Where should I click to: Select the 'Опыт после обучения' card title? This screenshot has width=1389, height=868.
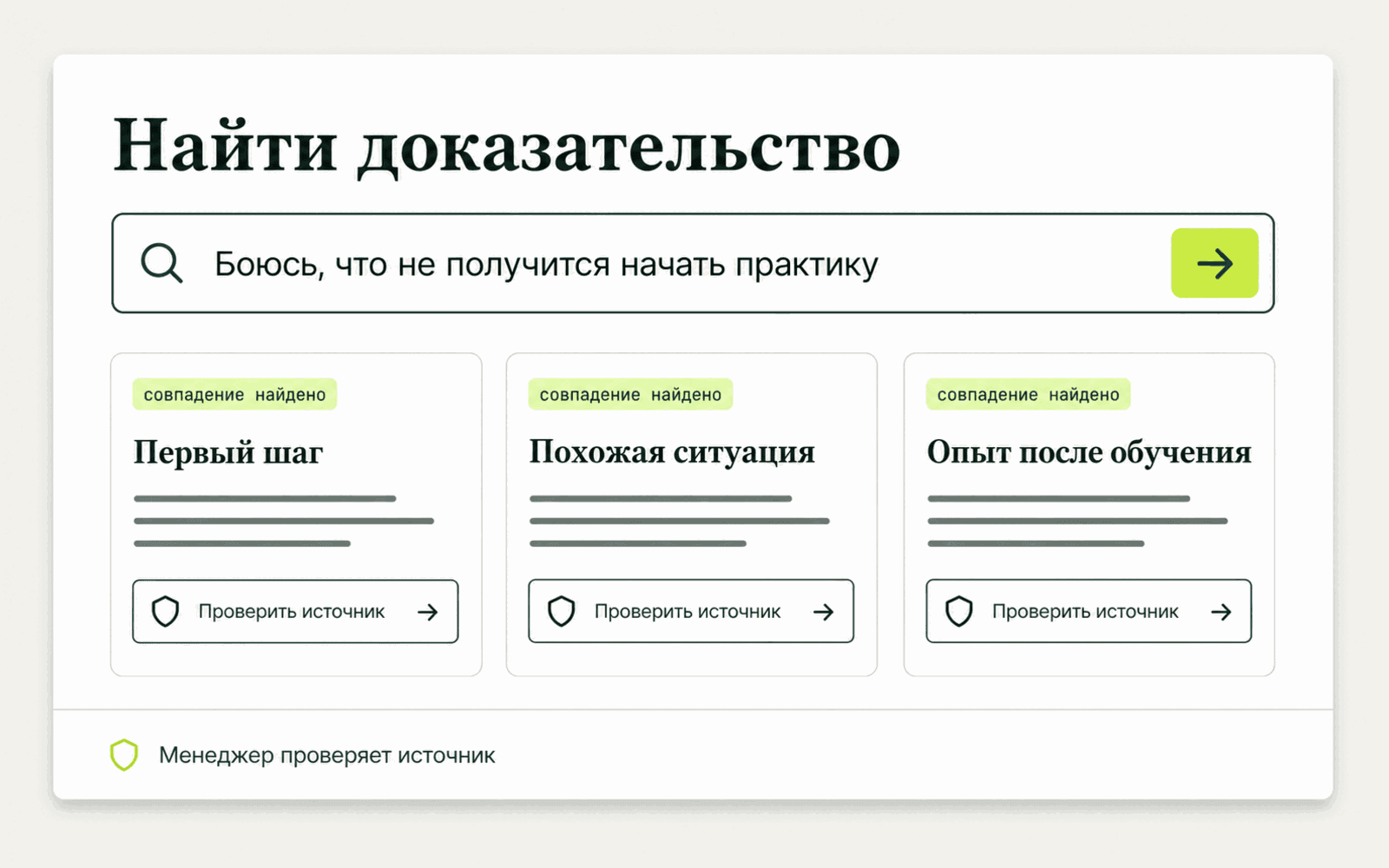click(x=1089, y=452)
